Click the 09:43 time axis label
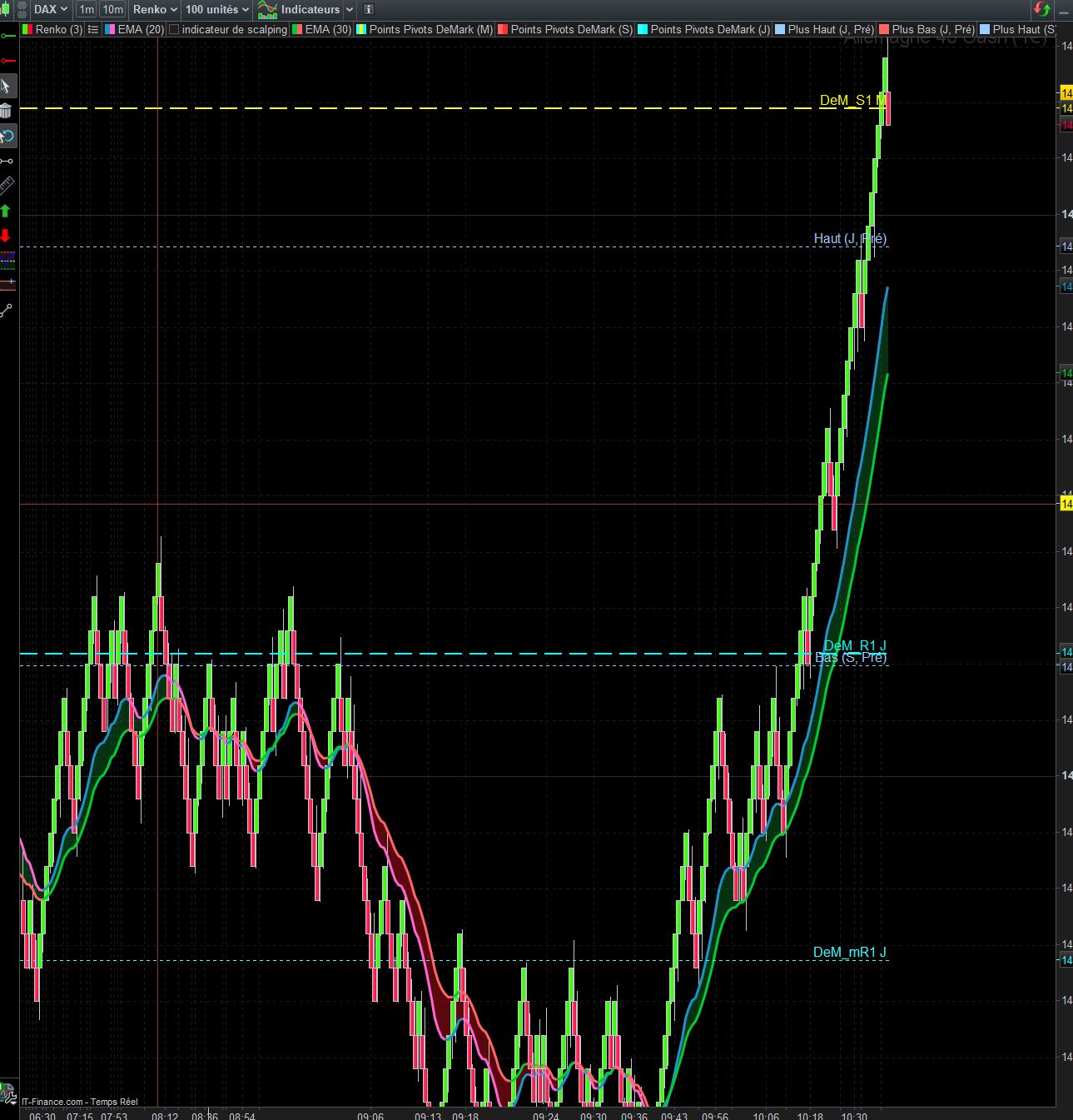 [x=674, y=1115]
